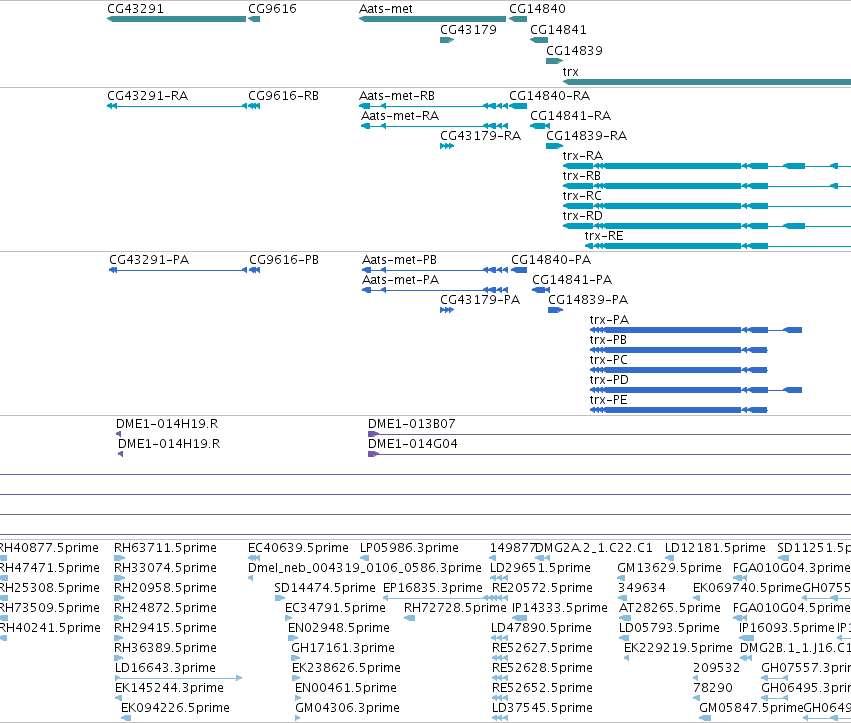Select EST GH17161.3prime
This screenshot has width=851, height=723.
[343, 649]
